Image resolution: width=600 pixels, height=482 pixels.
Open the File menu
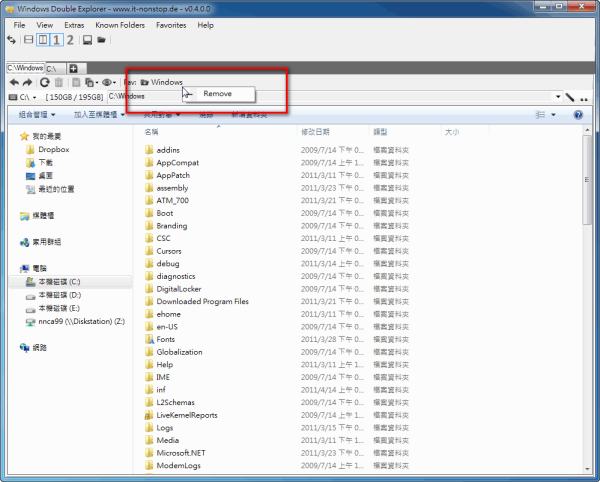[19, 25]
